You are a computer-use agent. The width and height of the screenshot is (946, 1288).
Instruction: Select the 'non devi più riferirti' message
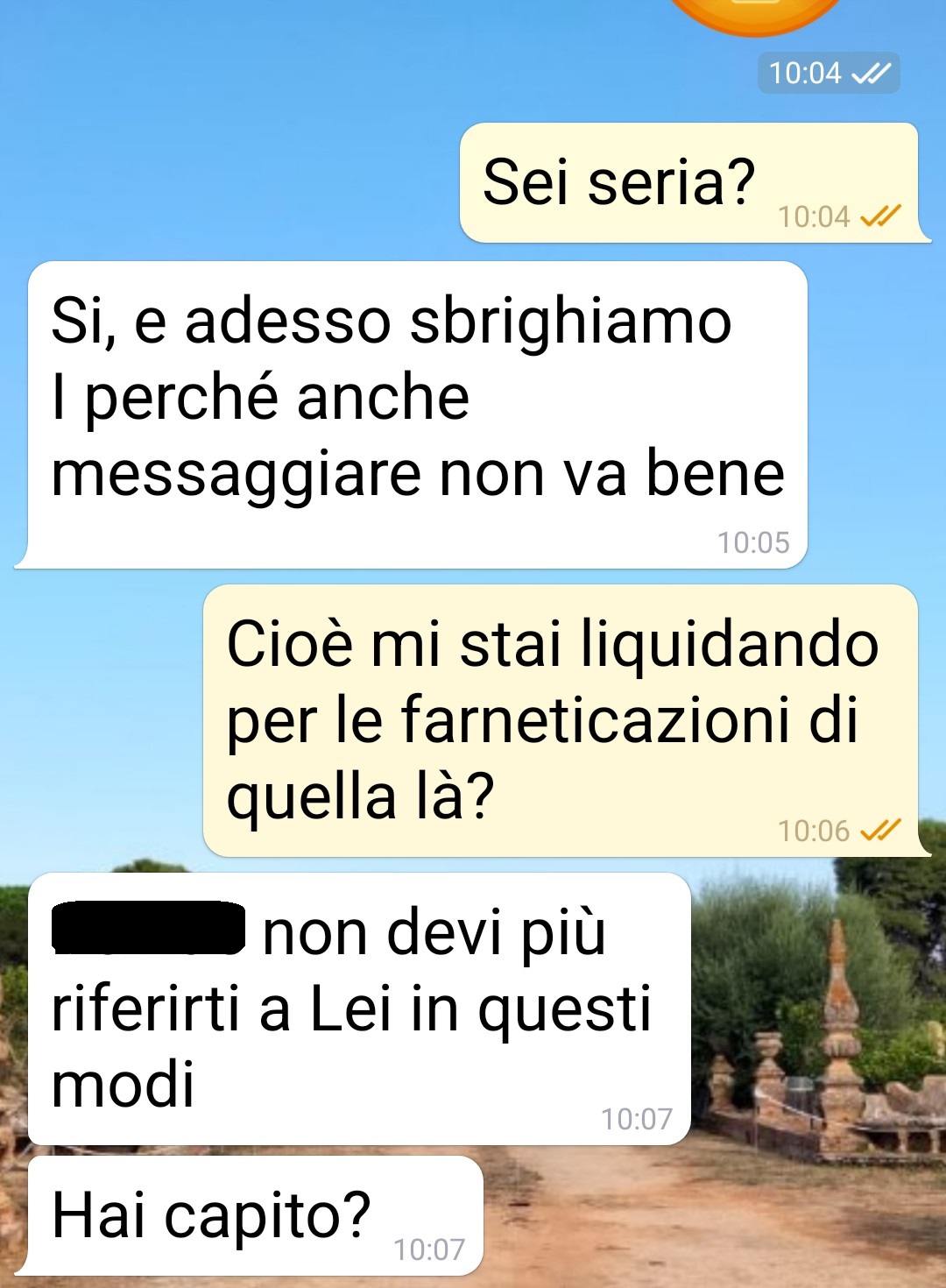(359, 1008)
